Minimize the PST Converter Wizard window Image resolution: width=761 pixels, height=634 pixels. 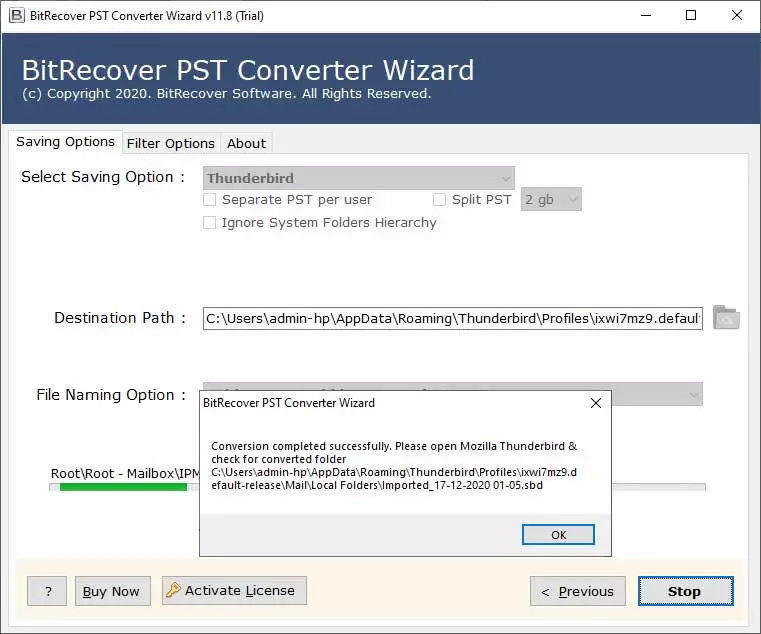[x=646, y=16]
